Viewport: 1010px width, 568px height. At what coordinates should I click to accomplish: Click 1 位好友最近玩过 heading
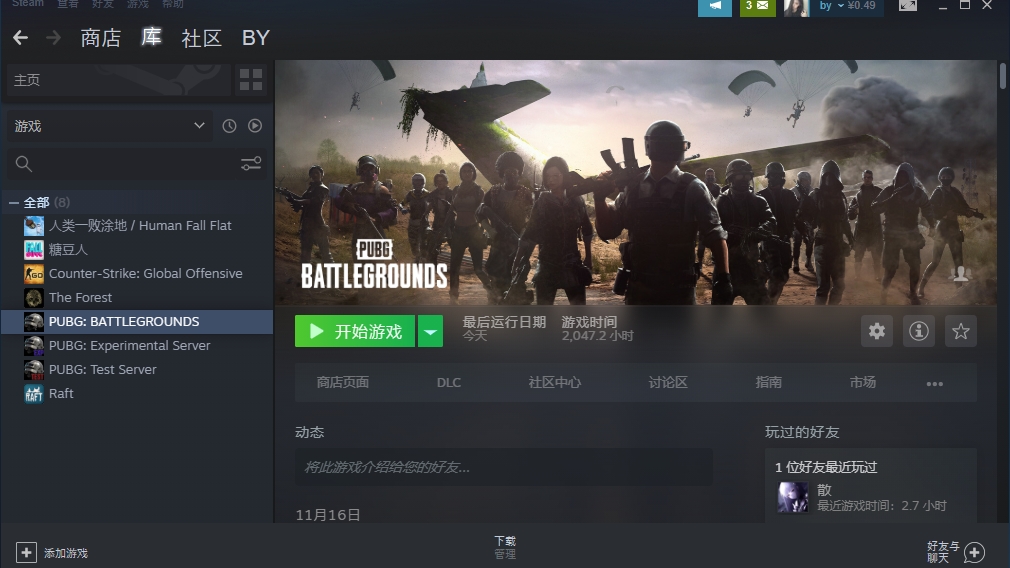point(826,467)
